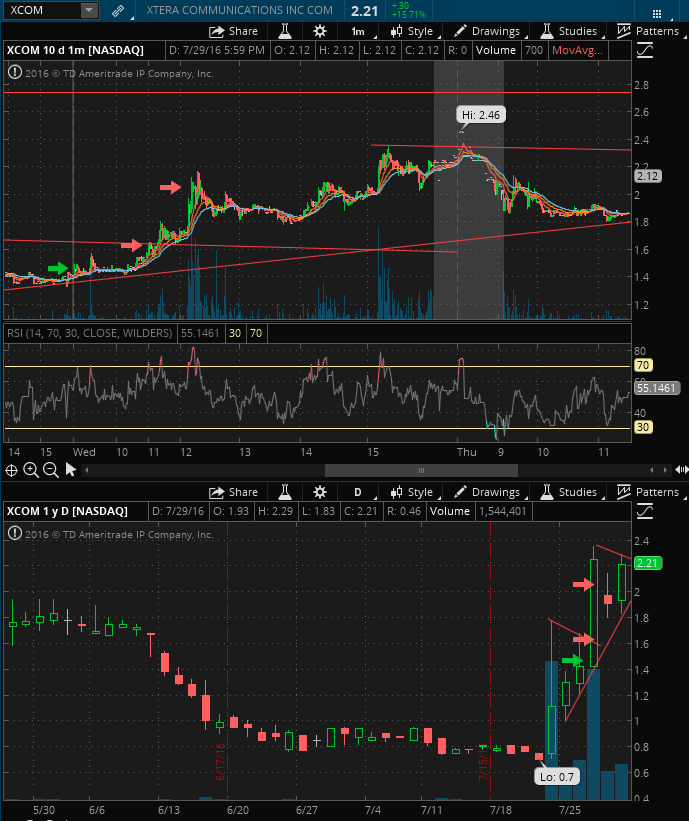Image resolution: width=689 pixels, height=821 pixels.
Task: Click the left scroll arrow of chart scrollbar
Action: tap(86, 470)
